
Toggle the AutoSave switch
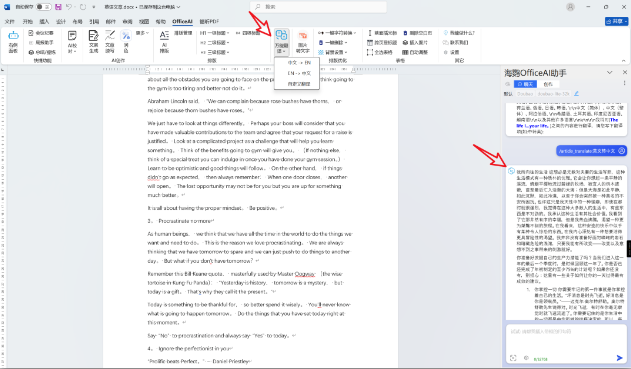[x=43, y=7]
